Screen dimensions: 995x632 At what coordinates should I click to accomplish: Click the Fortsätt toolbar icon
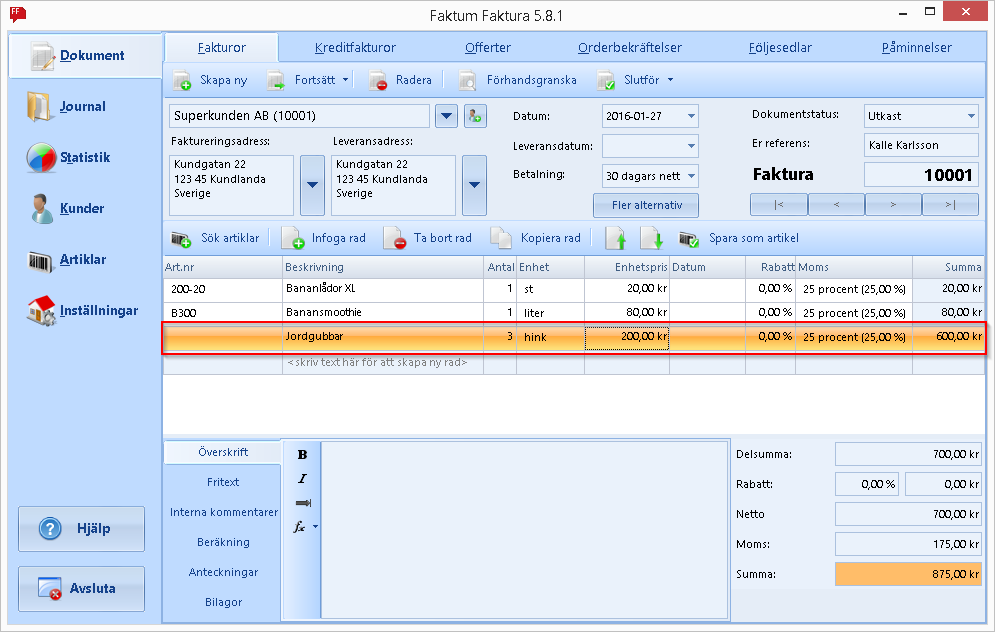(276, 81)
